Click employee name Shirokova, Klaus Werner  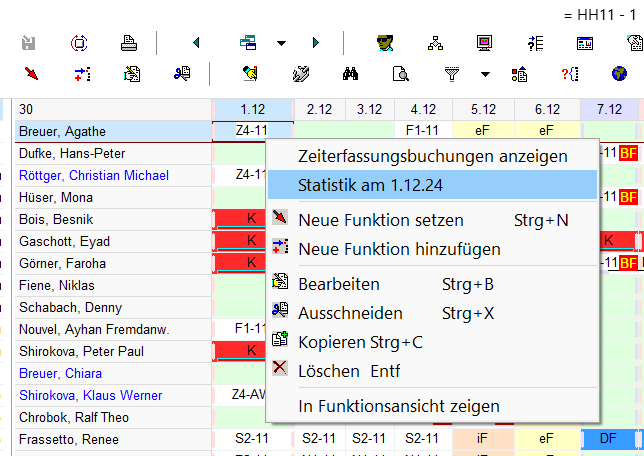(x=88, y=395)
